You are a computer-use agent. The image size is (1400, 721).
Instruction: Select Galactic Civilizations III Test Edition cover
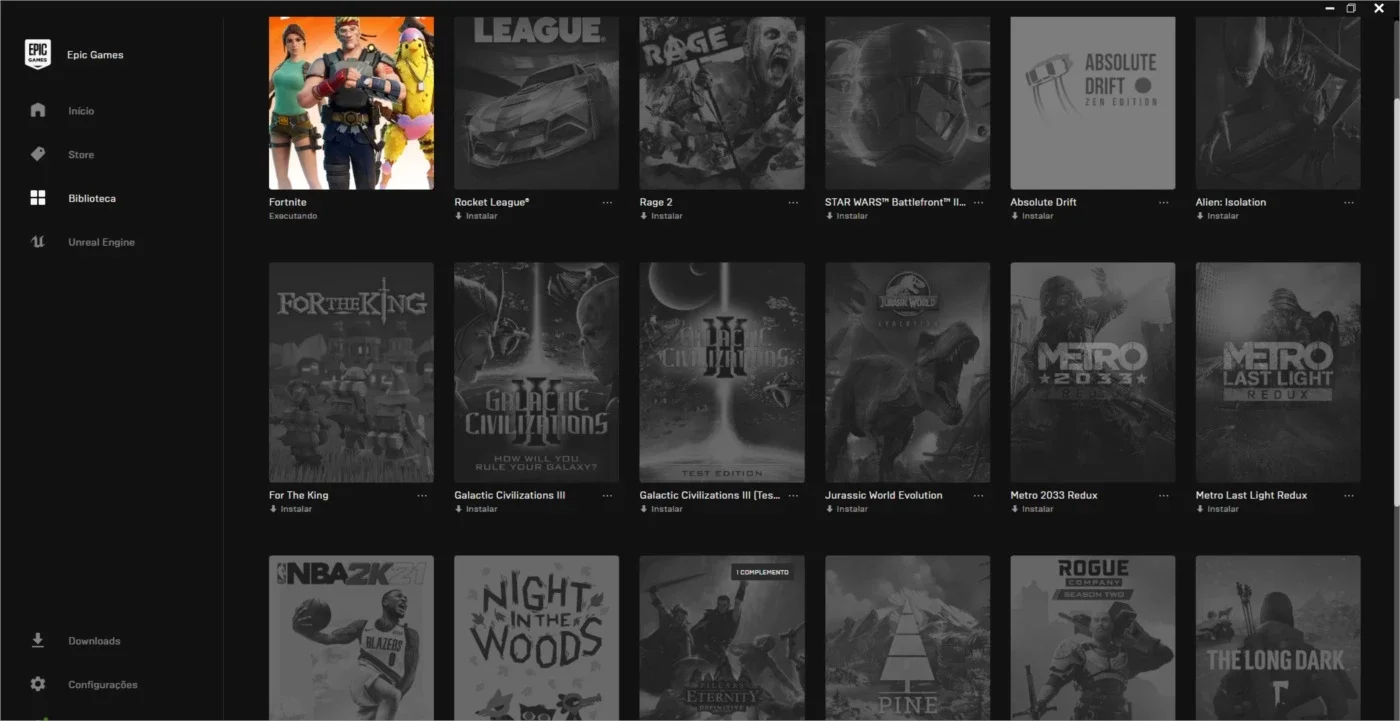click(722, 372)
